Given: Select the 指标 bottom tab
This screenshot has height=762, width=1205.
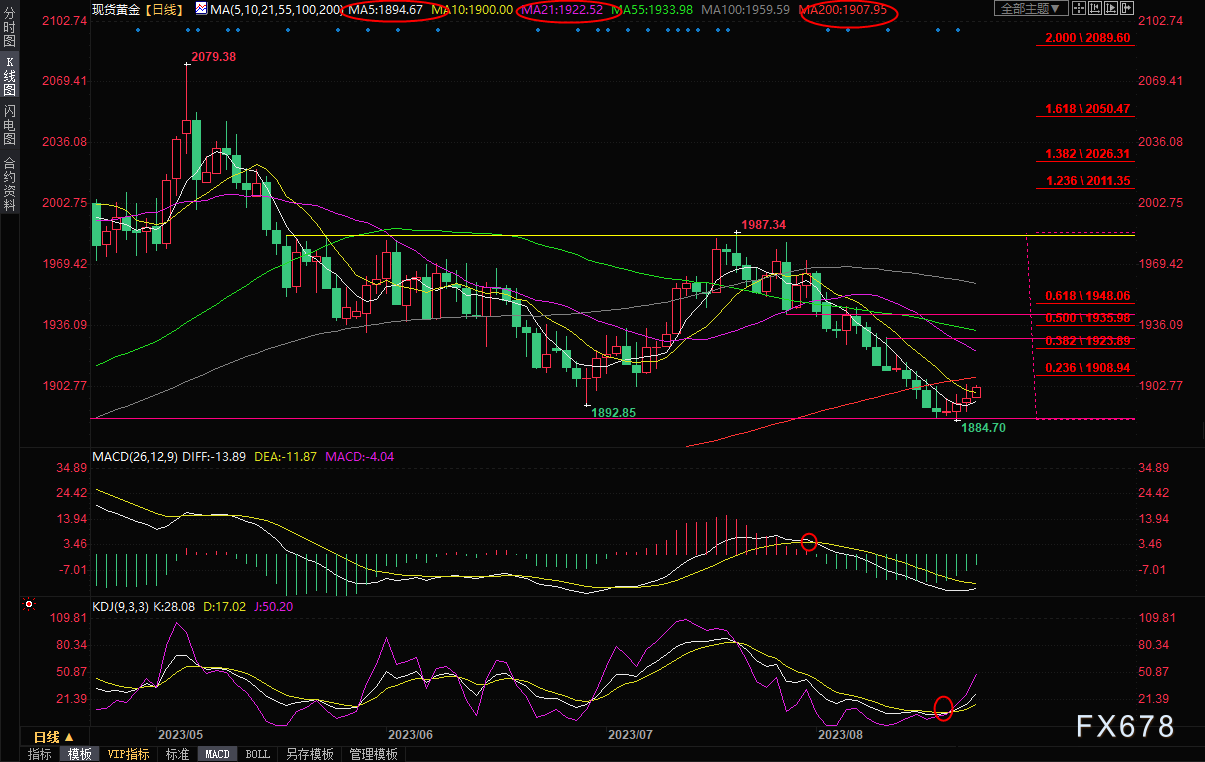Looking at the screenshot, I should (40, 754).
